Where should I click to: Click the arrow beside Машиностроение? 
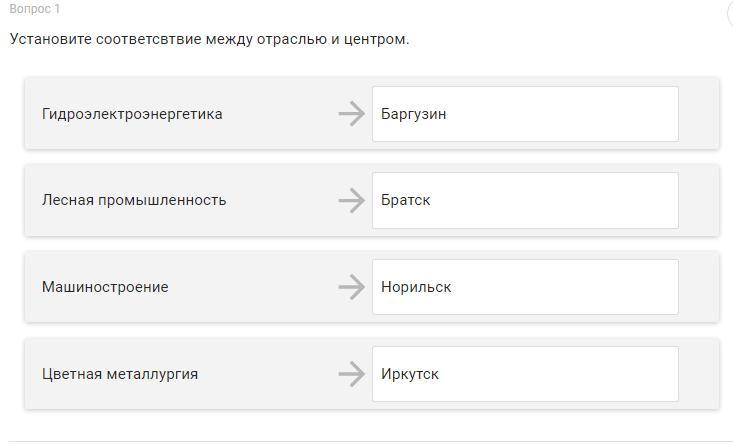(351, 287)
